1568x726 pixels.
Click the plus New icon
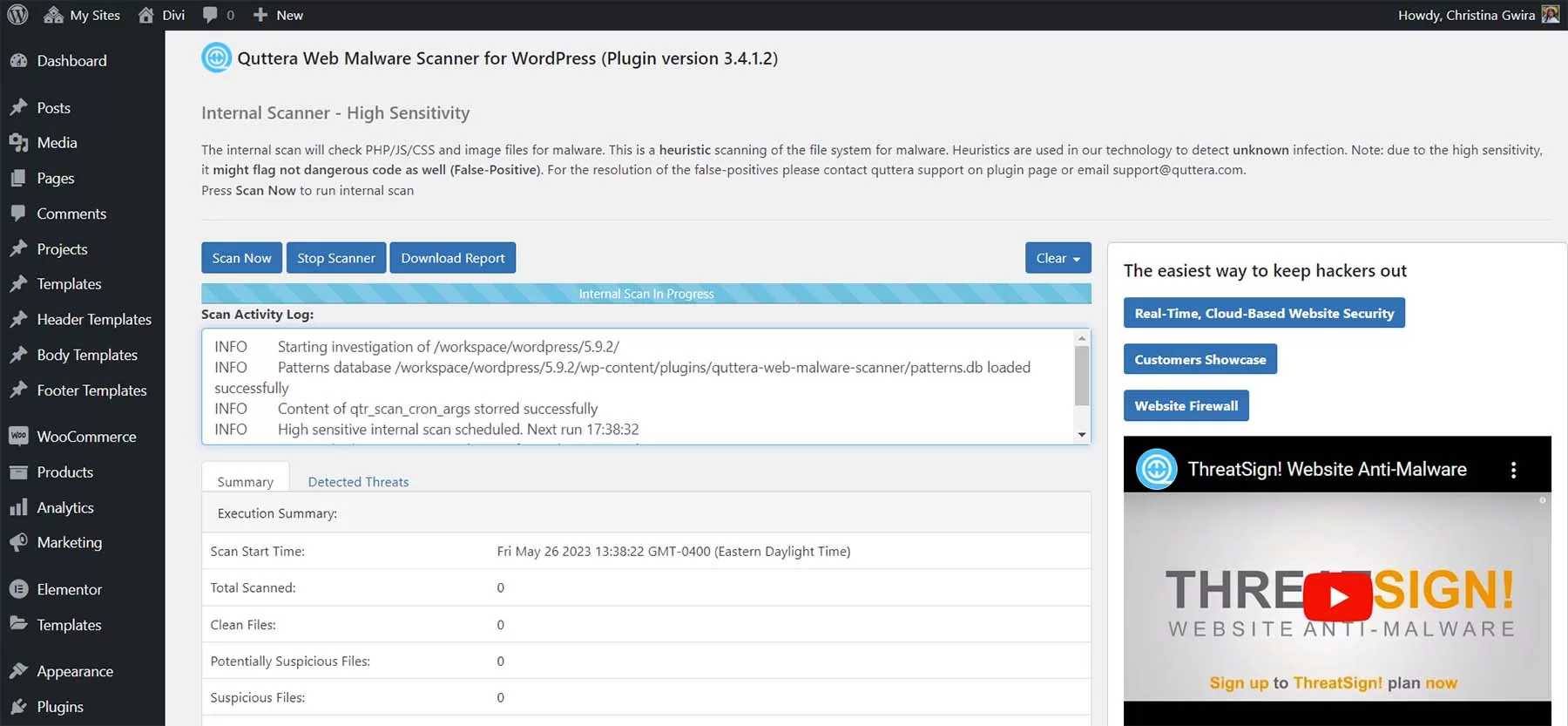[x=260, y=15]
